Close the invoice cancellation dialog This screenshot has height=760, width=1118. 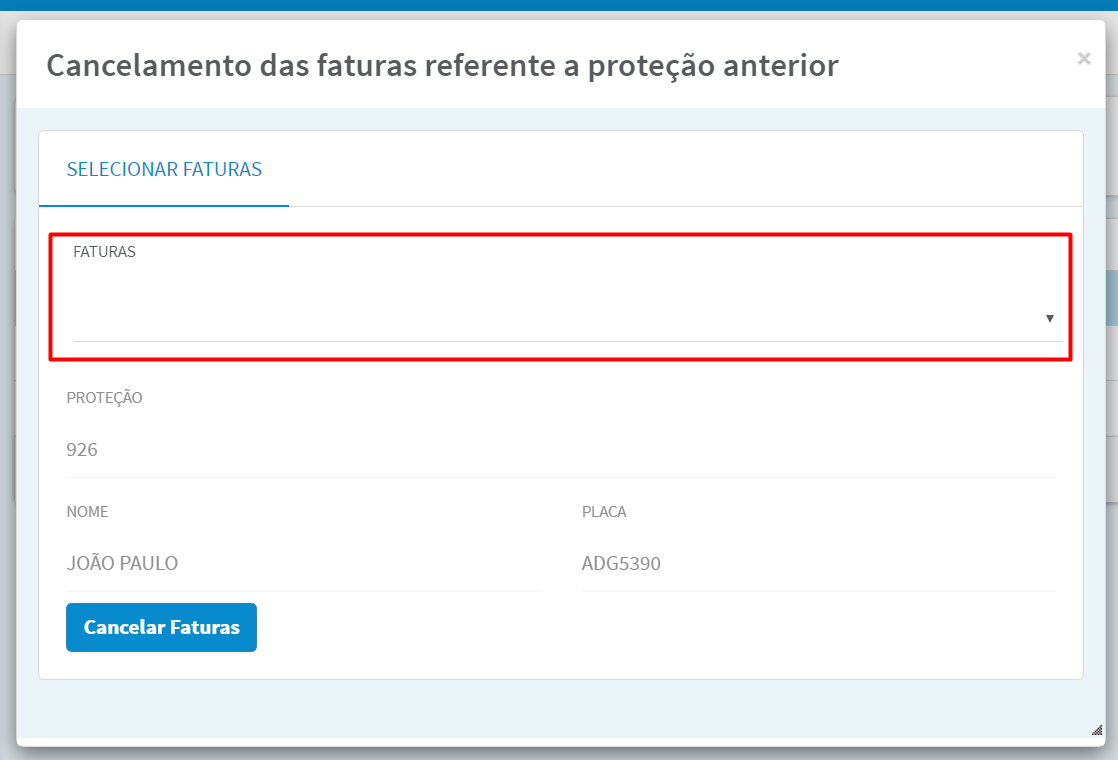click(1084, 58)
